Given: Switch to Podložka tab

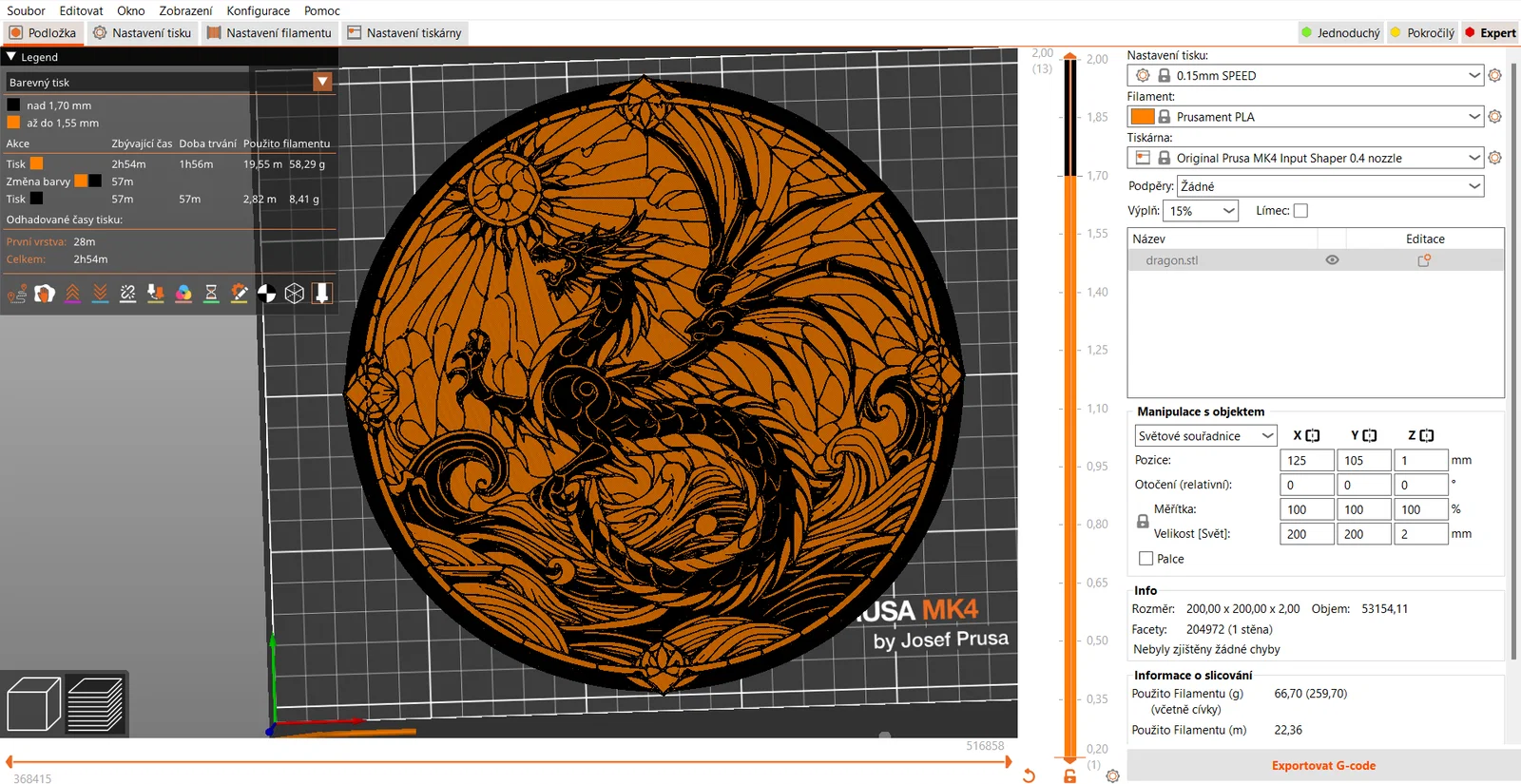Looking at the screenshot, I should [43, 32].
